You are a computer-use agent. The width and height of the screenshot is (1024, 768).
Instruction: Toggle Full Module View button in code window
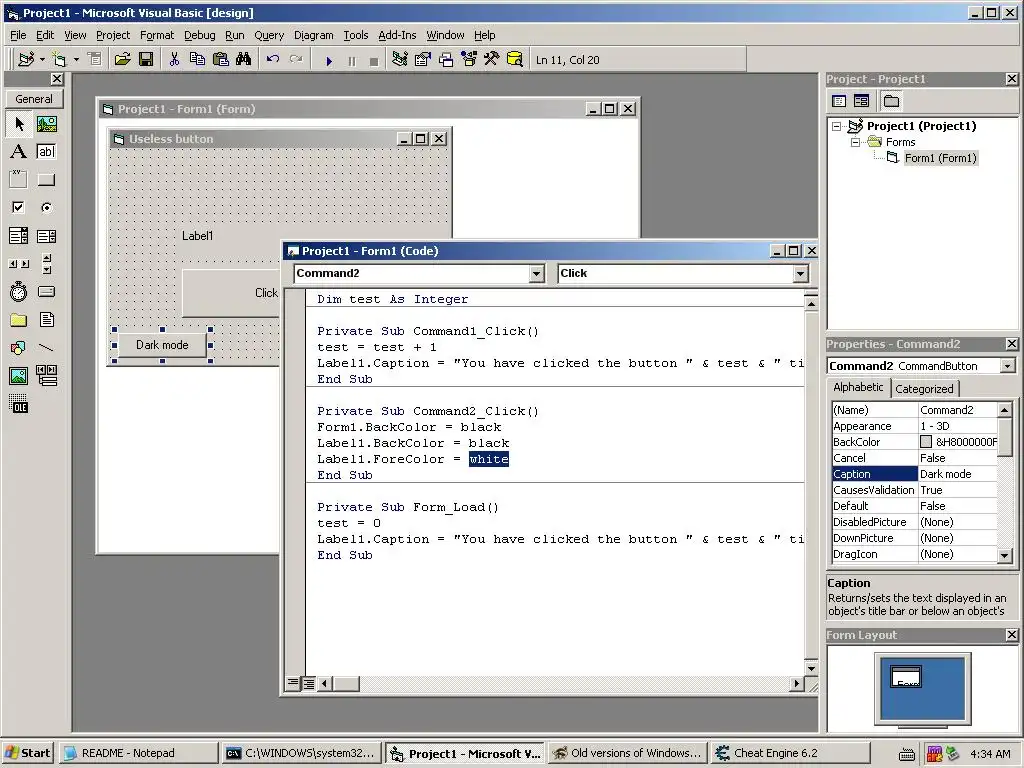pos(308,683)
